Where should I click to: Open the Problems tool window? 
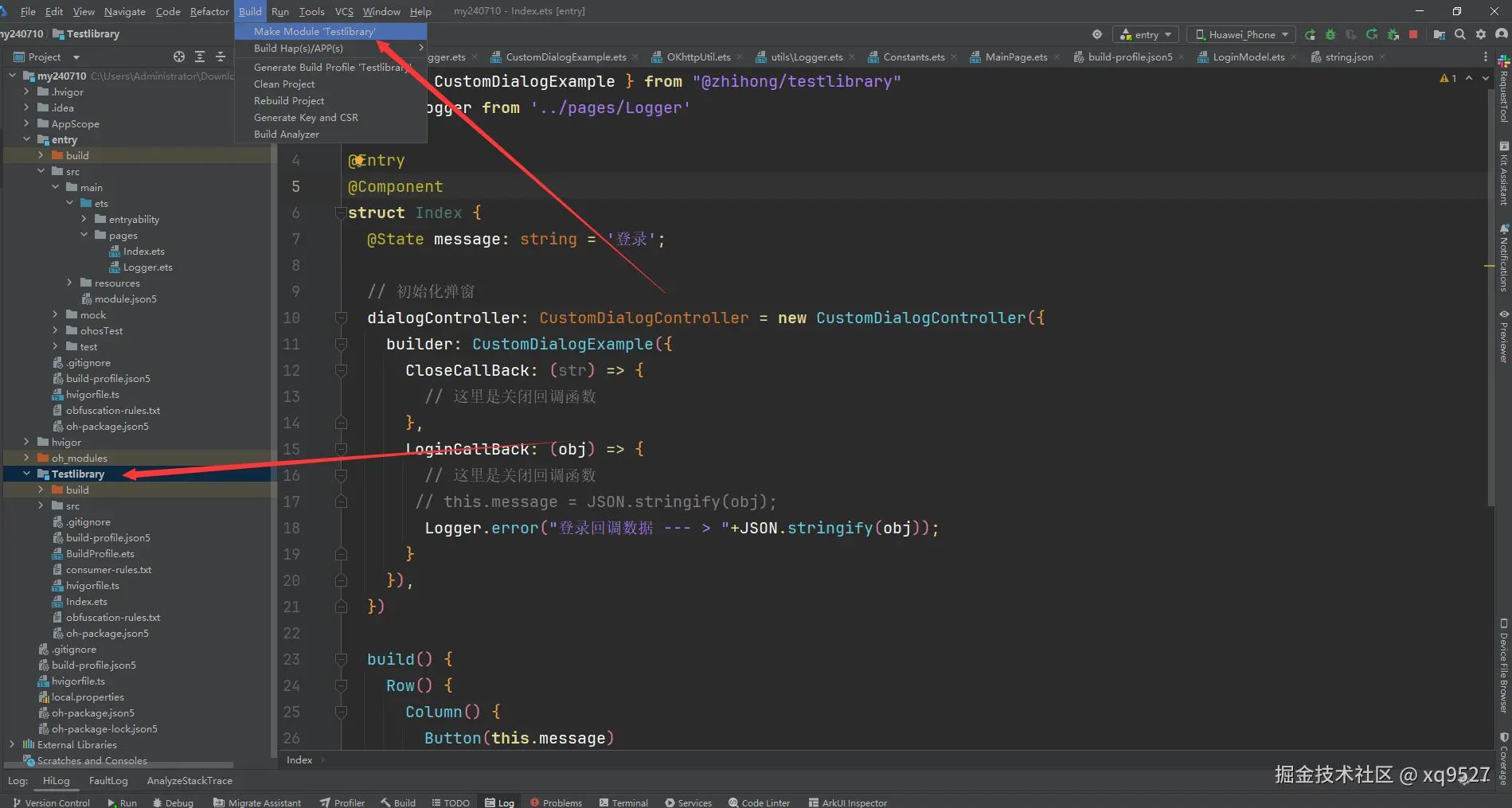point(556,802)
